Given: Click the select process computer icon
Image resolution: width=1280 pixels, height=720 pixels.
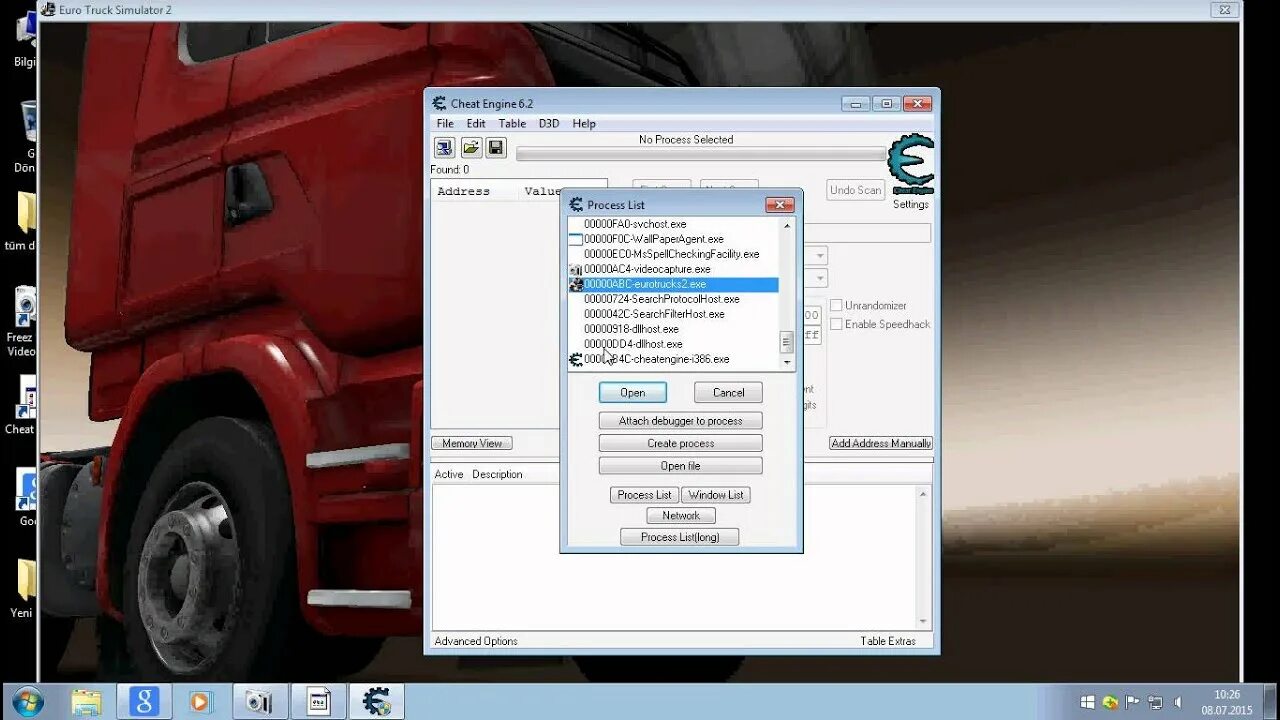Looking at the screenshot, I should pyautogui.click(x=444, y=148).
